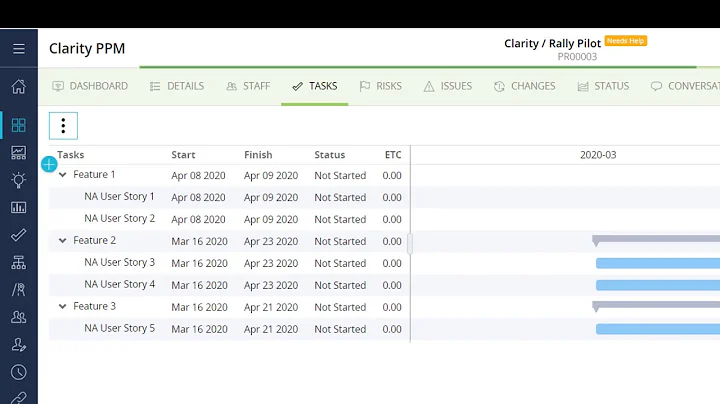720x404 pixels.
Task: Click the blue plus add task button
Action: (49, 164)
